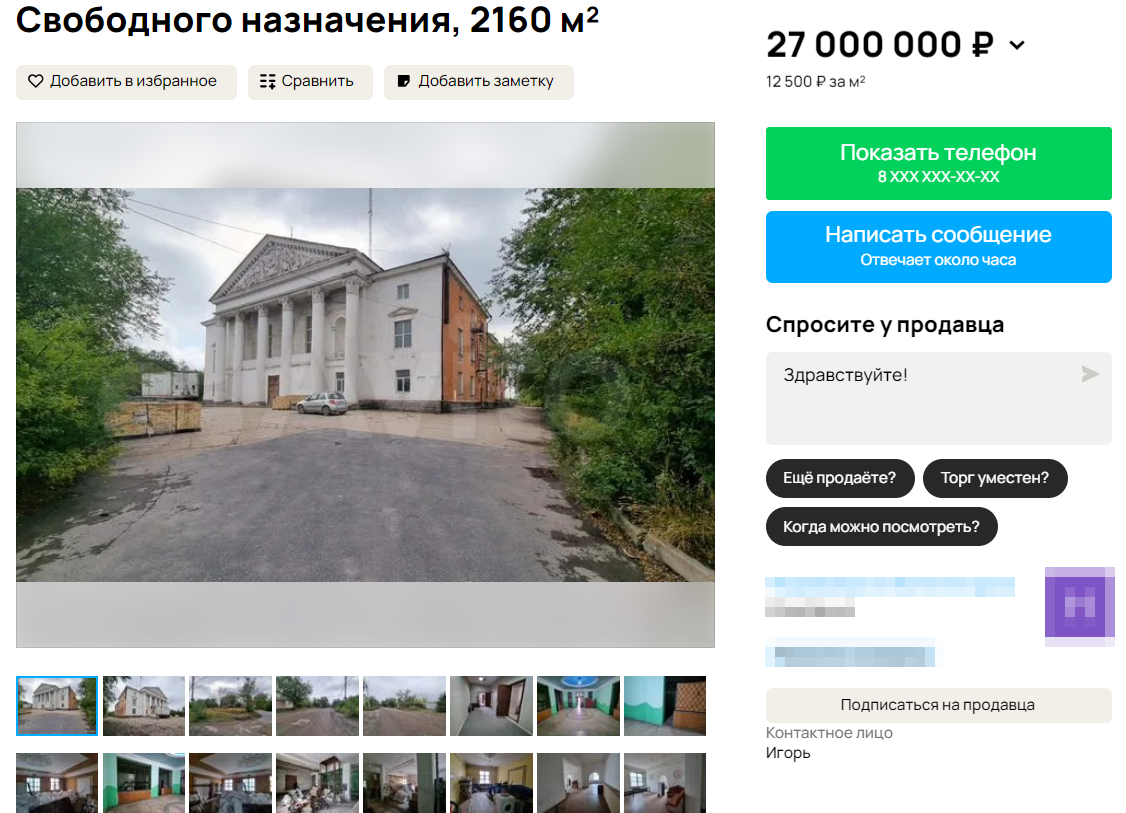The image size is (1126, 813).
Task: View the yellow room thumbnail in second row
Action: pos(491,783)
